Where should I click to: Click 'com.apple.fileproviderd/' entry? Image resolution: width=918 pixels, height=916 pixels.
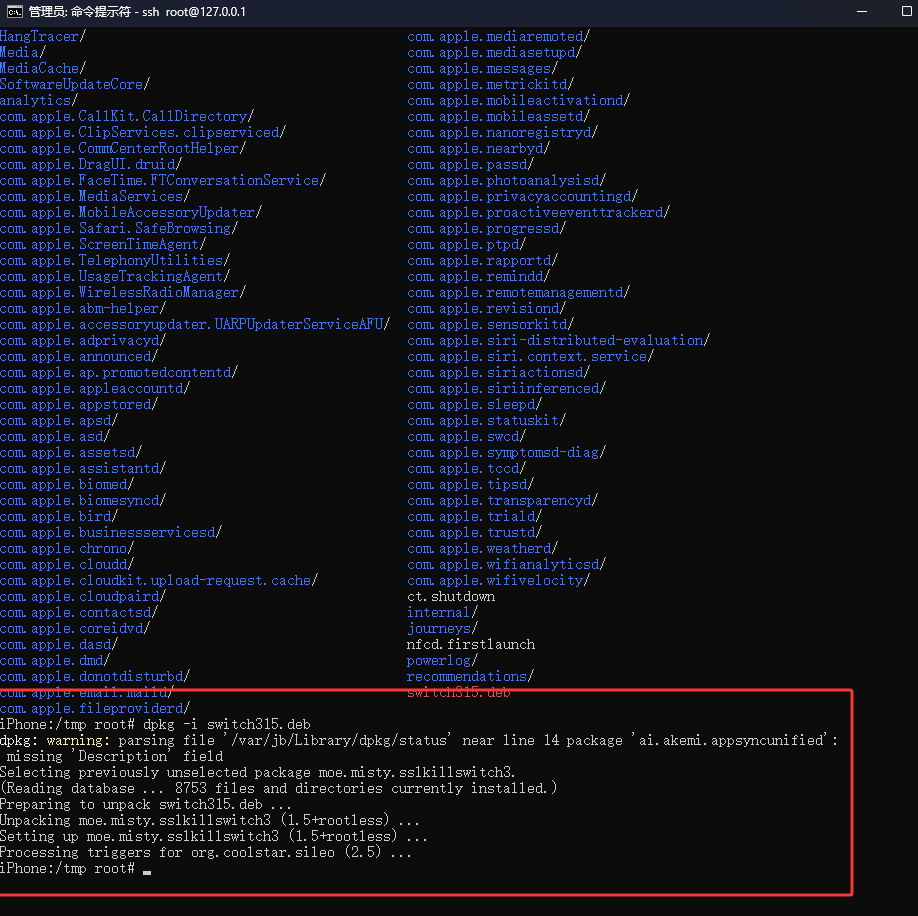click(x=95, y=709)
